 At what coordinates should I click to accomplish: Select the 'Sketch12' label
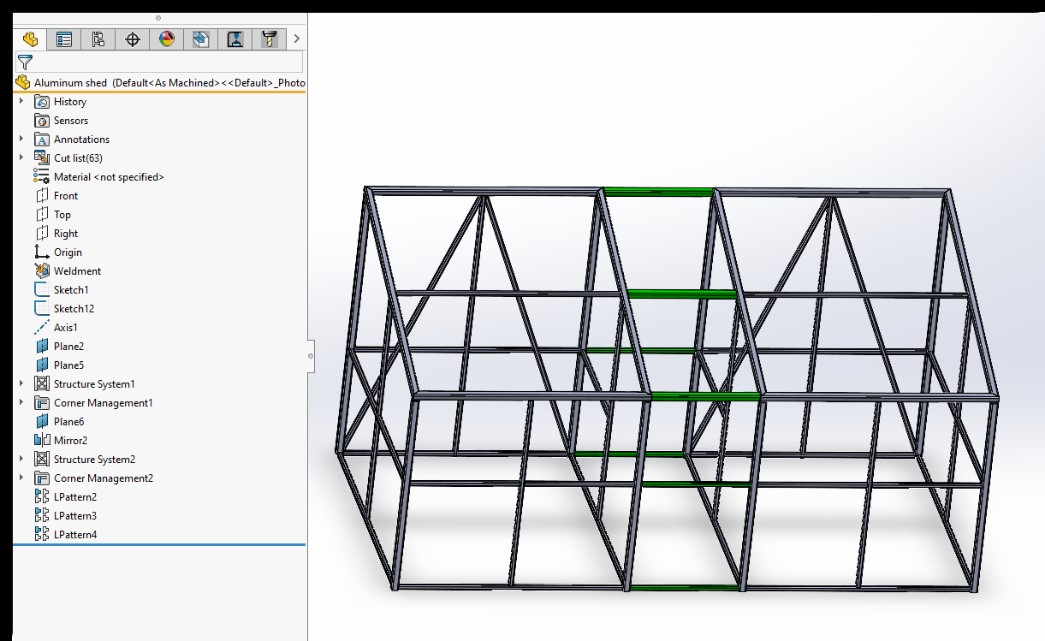click(74, 309)
